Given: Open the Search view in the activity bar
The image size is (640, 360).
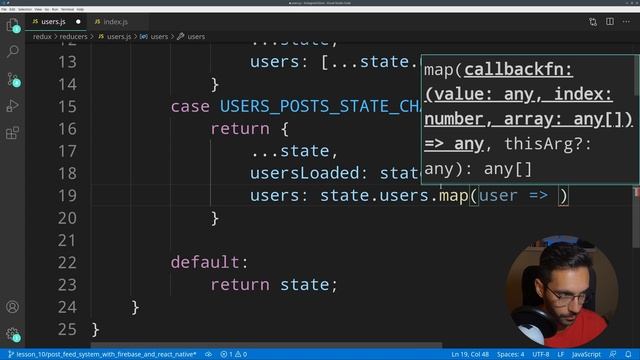Looking at the screenshot, I should coord(13,51).
